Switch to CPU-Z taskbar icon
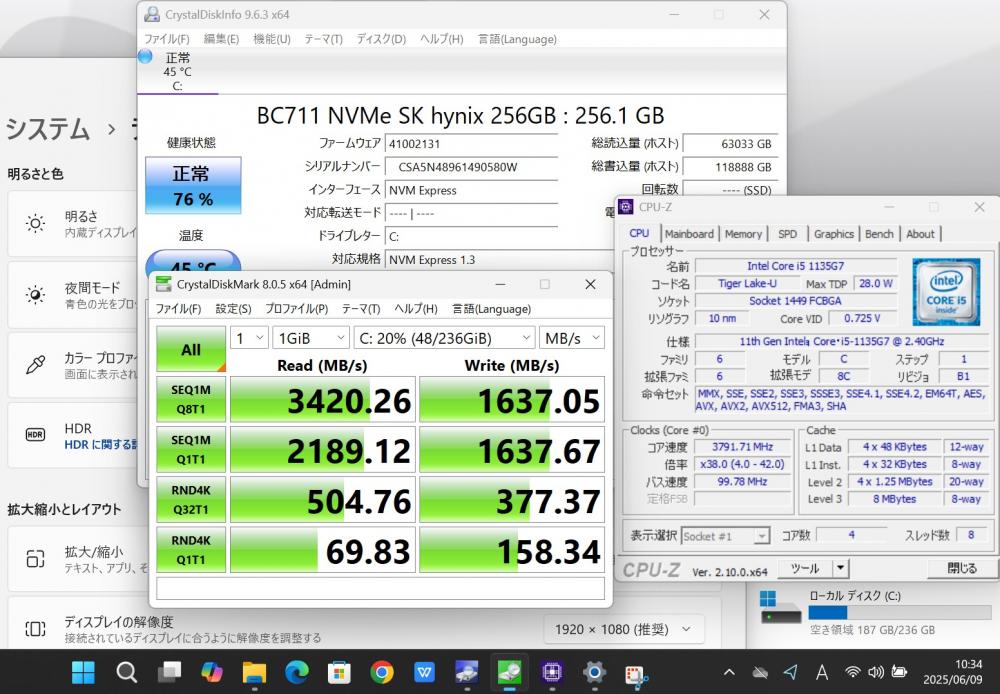1000x694 pixels. [x=552, y=672]
